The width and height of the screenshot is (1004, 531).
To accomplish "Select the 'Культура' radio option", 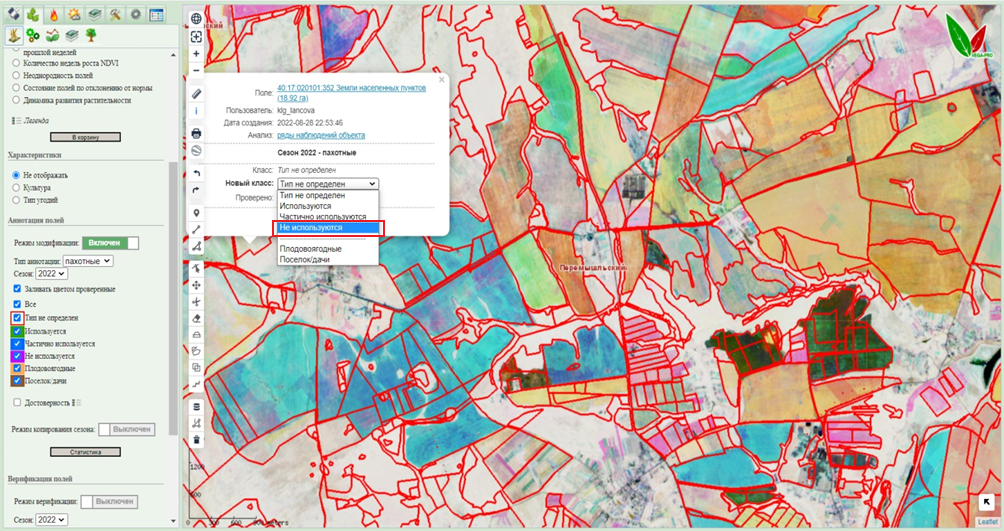I will pyautogui.click(x=15, y=187).
